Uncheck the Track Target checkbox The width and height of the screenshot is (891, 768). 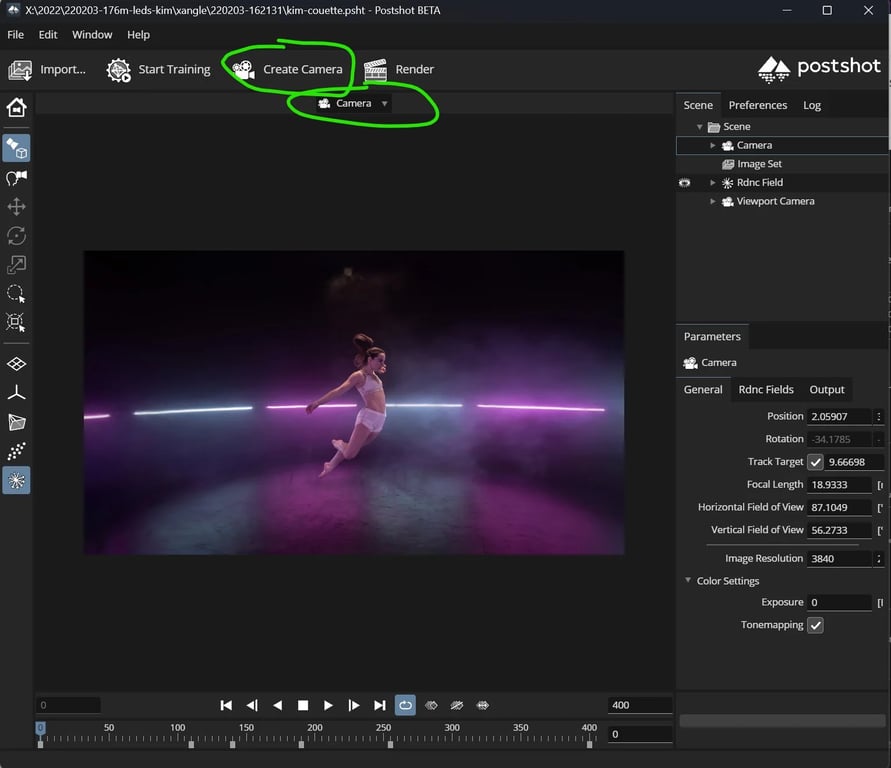pos(815,462)
